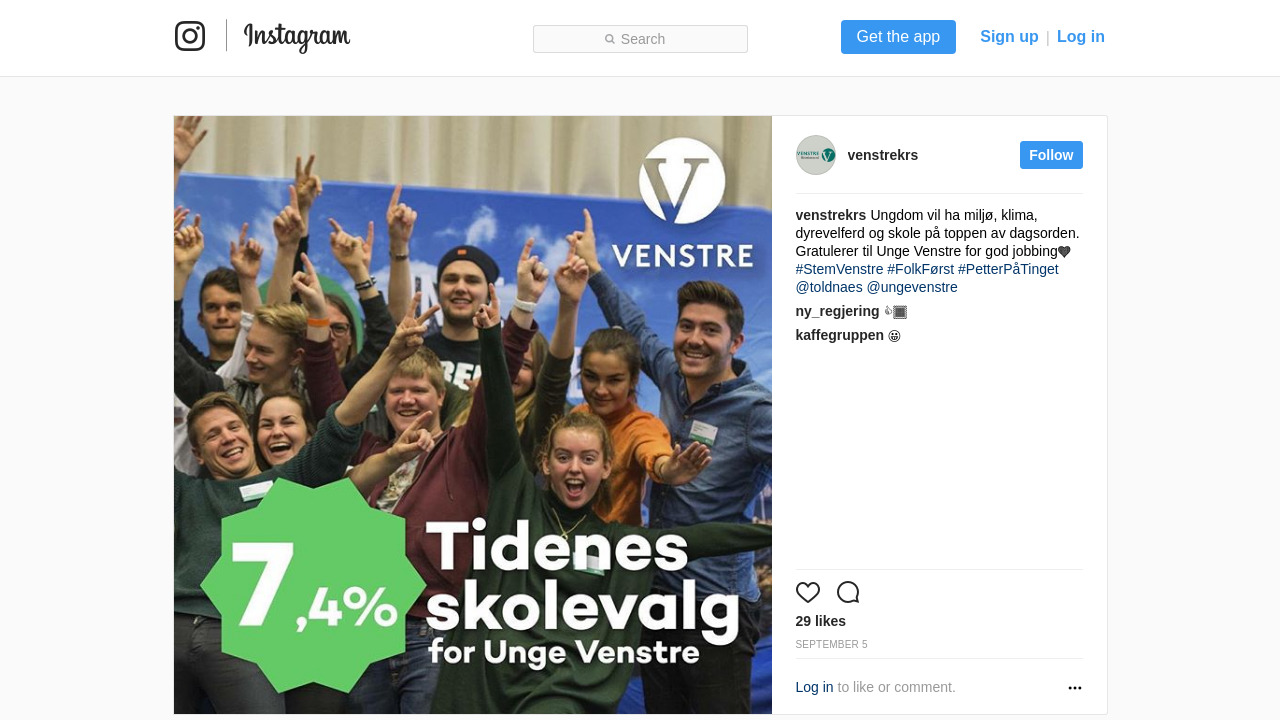This screenshot has height=720, width=1280.
Task: Open the #PetterPåTinget hashtag
Action: click(1008, 269)
